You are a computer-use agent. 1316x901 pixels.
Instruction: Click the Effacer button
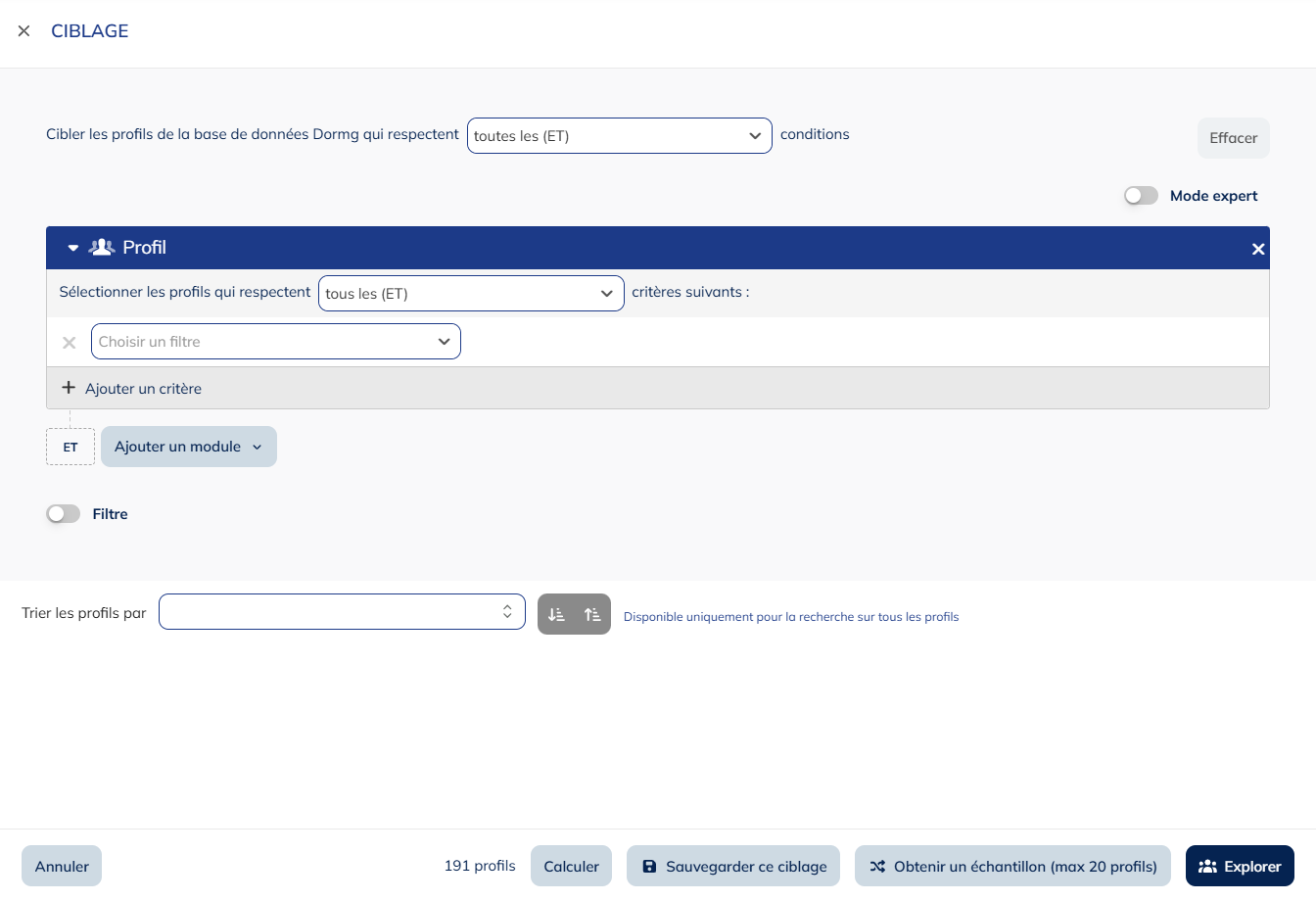(x=1233, y=138)
